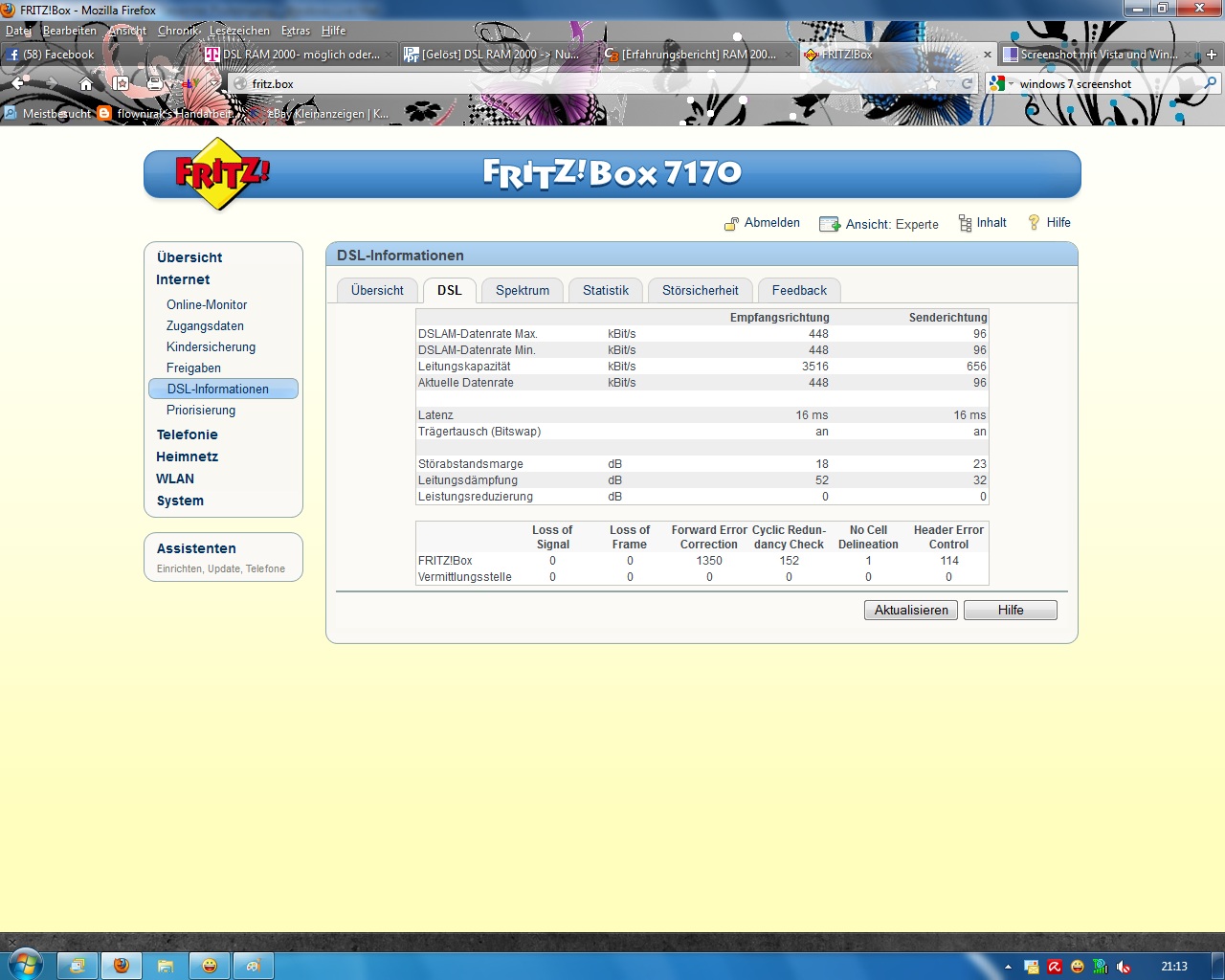Click the search magnifier icon
Image resolution: width=1225 pixels, height=980 pixels.
tap(1211, 84)
